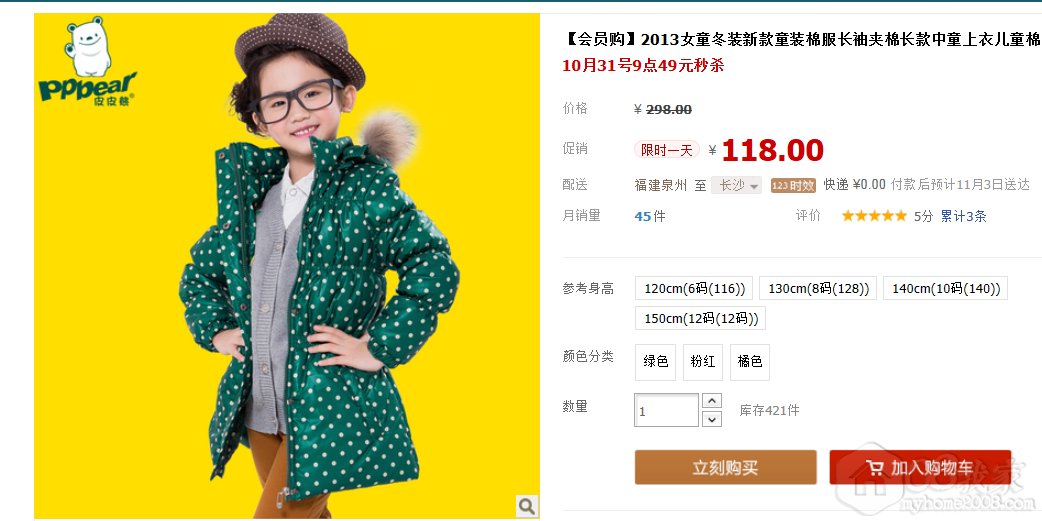The width and height of the screenshot is (1042, 521).
Task: Click the 立刻购买 buy now button
Action: tap(726, 468)
